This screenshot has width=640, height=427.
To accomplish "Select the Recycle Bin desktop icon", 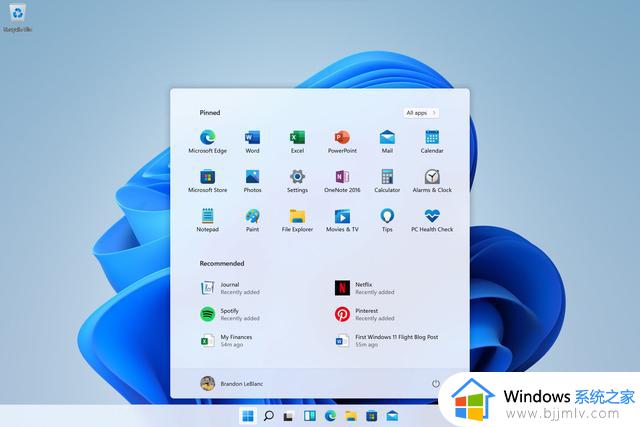I will click(x=17, y=18).
